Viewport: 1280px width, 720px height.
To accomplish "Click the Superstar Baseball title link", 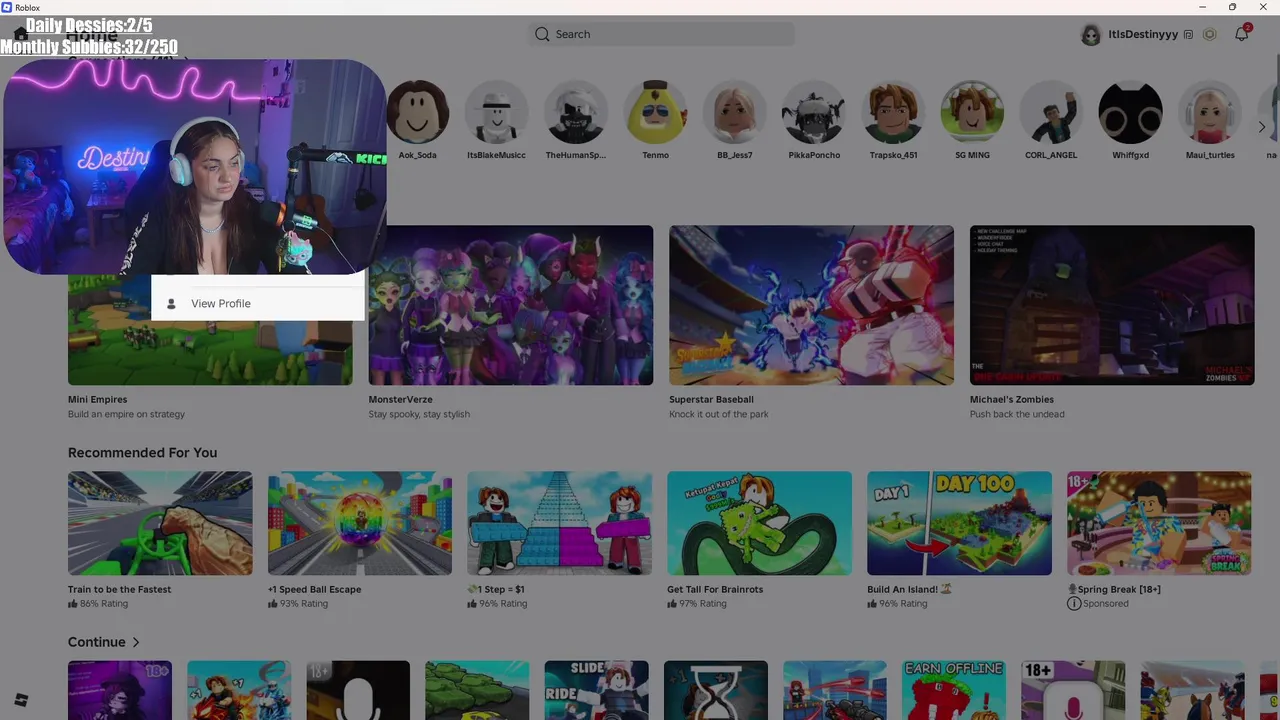I will click(711, 399).
